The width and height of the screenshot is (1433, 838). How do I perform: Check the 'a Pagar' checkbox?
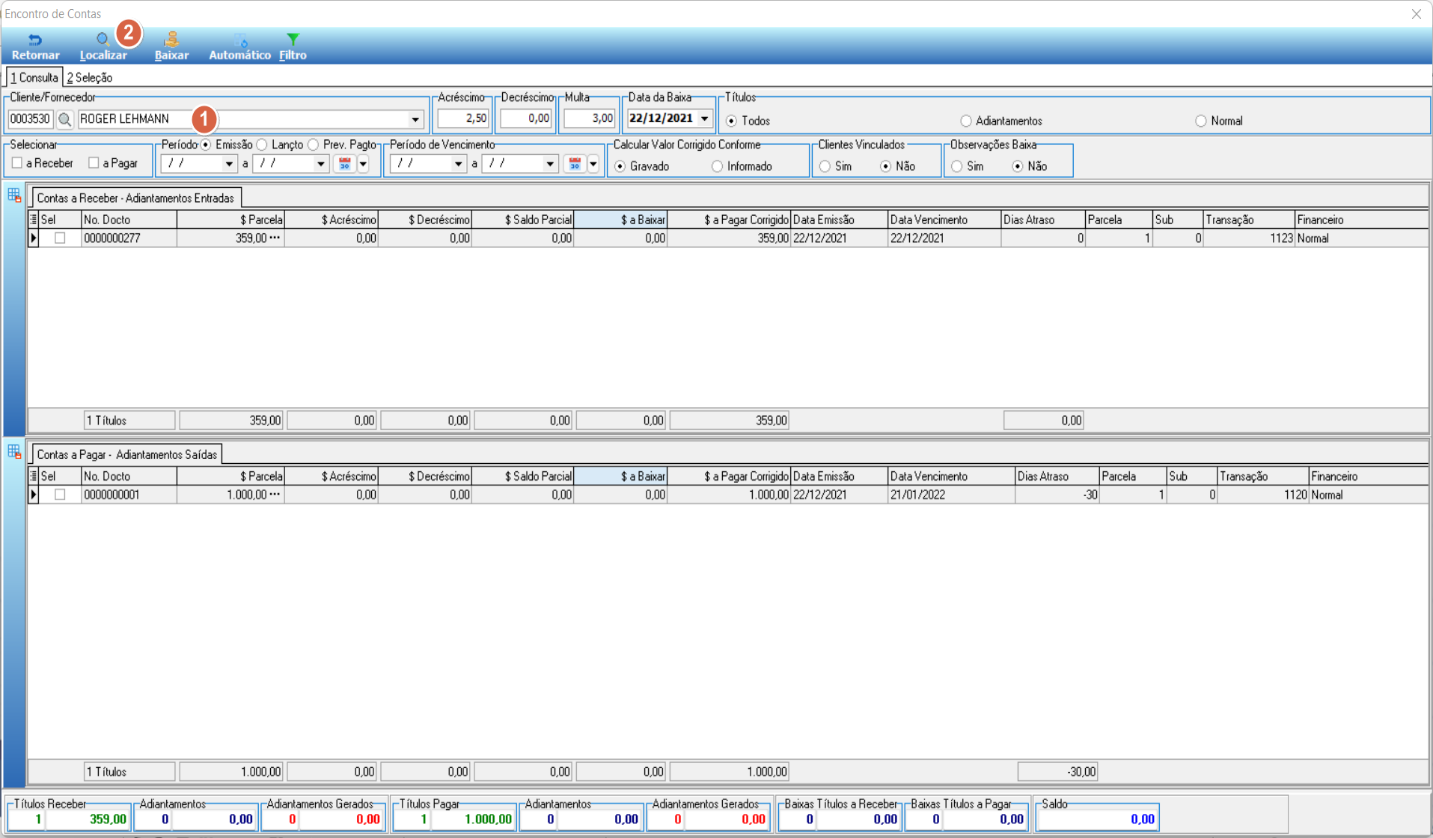tap(94, 162)
